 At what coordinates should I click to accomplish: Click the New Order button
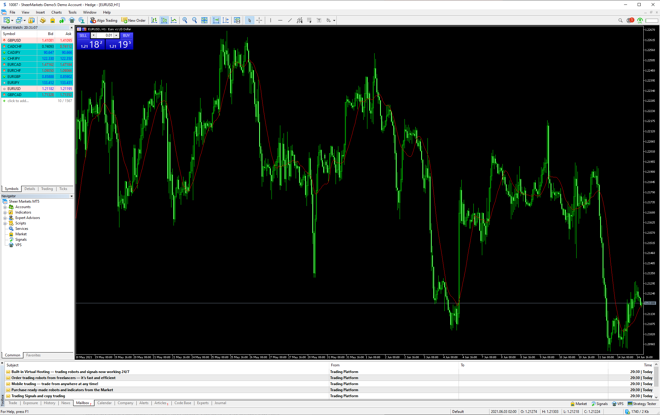click(133, 20)
